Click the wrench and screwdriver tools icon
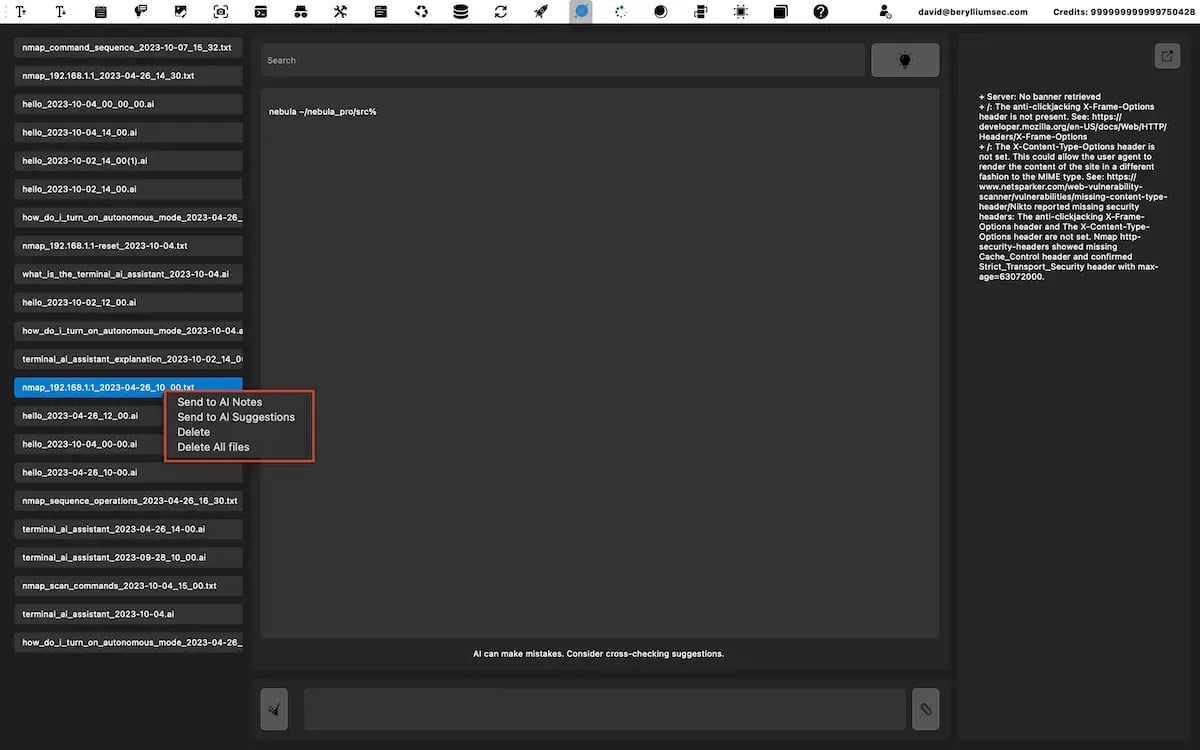This screenshot has width=1200, height=750. tap(340, 12)
